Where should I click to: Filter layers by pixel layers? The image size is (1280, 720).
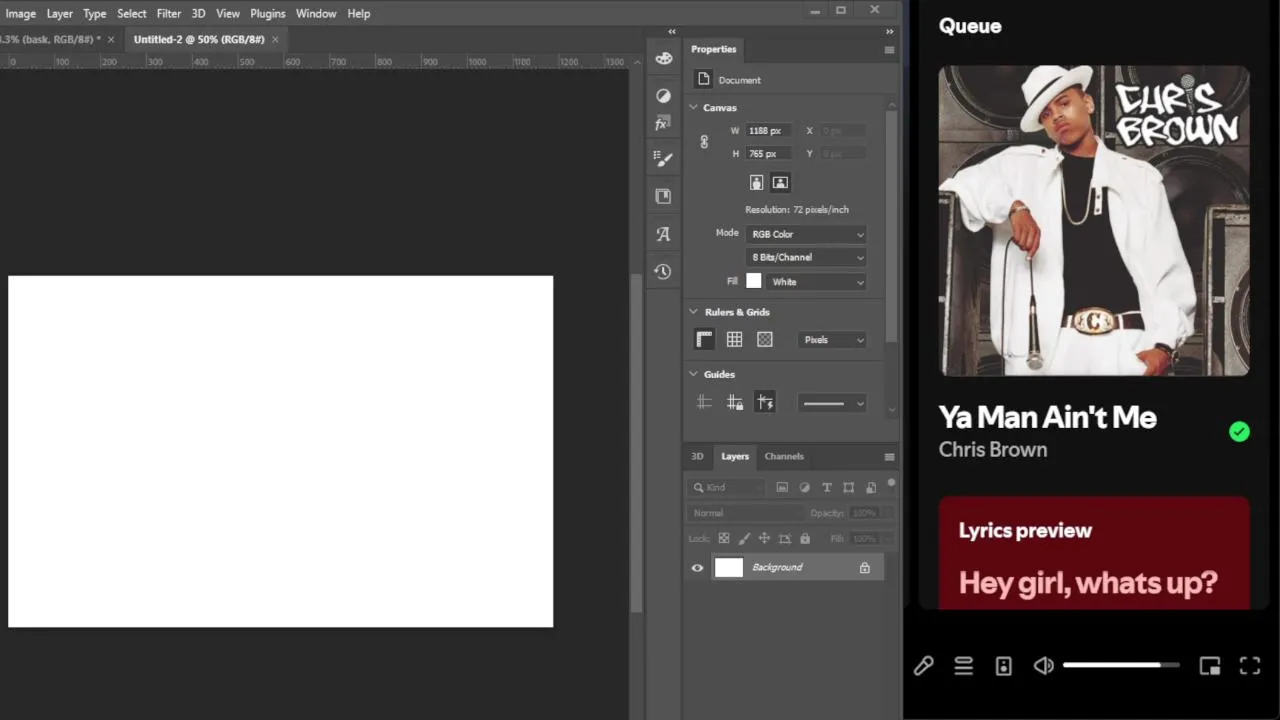pos(782,487)
